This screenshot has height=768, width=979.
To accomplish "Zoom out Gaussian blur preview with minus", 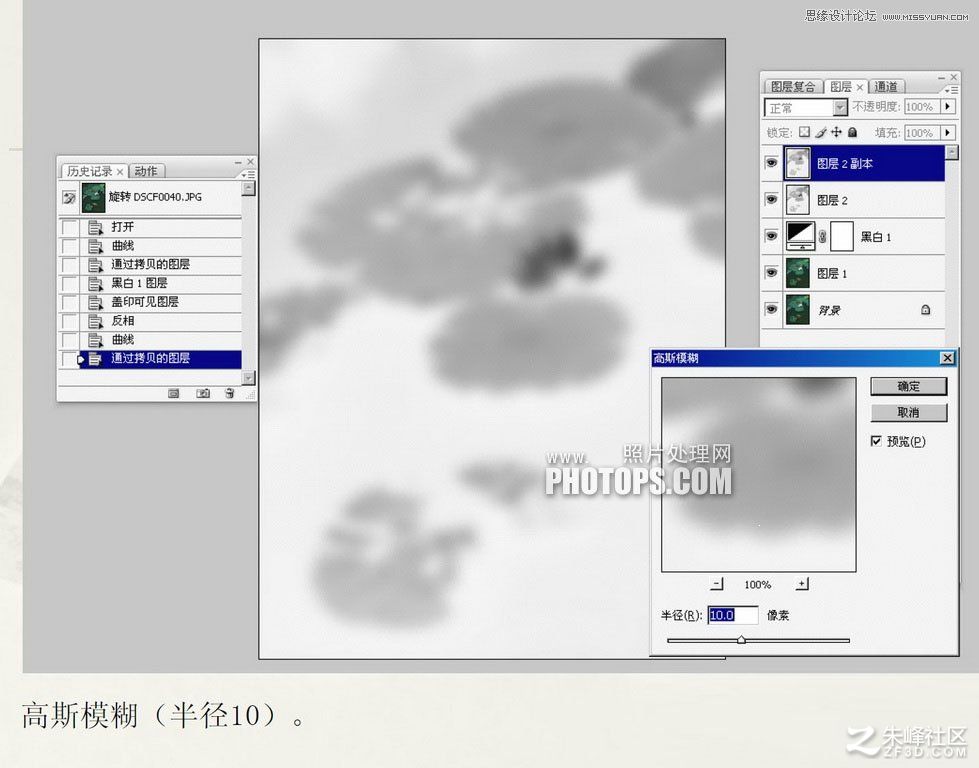I will point(717,584).
